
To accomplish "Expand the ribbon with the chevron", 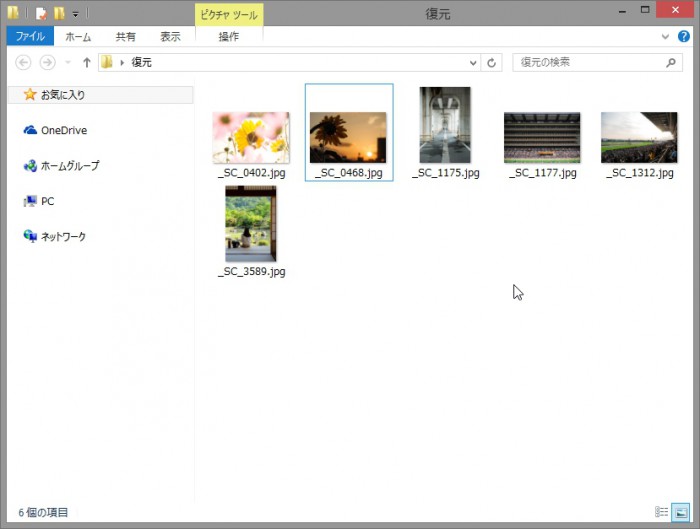I will pyautogui.click(x=665, y=37).
